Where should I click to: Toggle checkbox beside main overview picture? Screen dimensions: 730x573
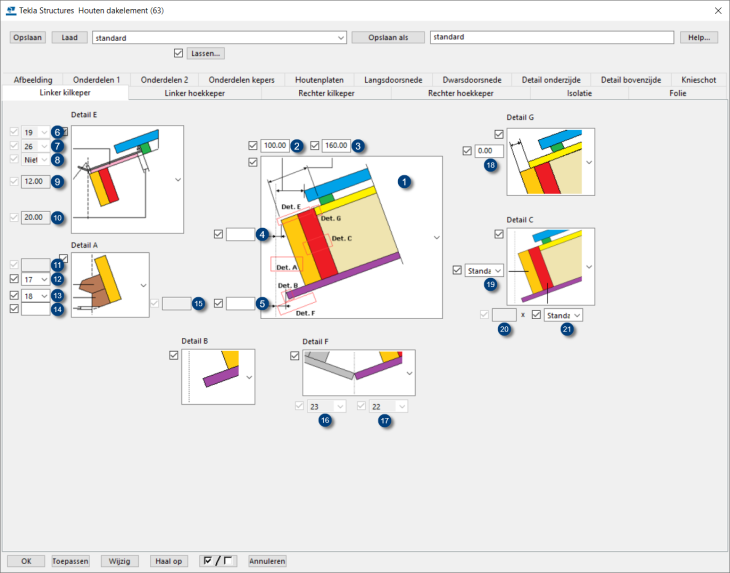(253, 162)
